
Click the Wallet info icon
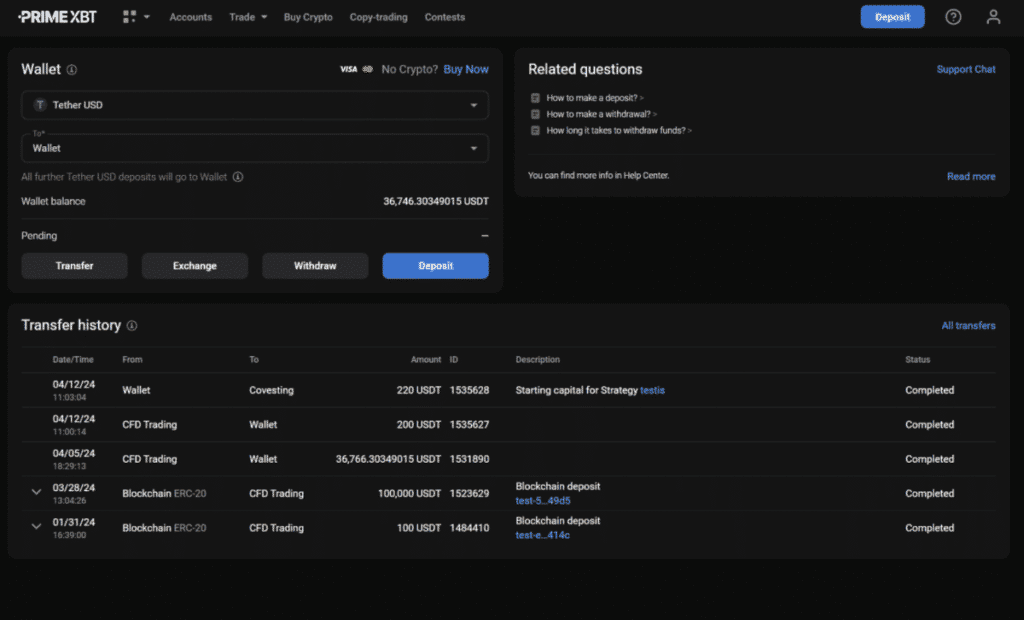coord(72,70)
